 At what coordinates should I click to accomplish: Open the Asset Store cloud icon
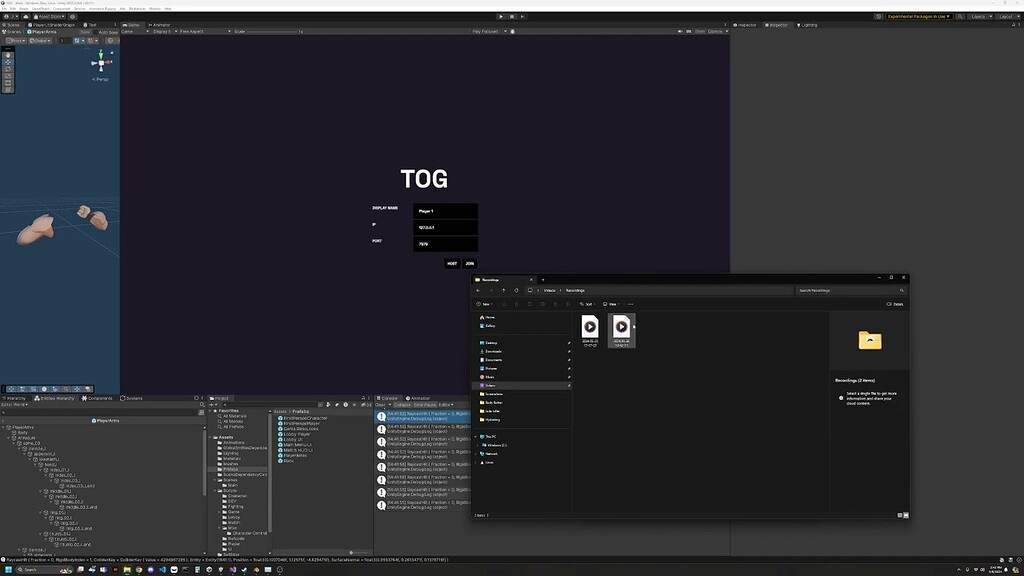pos(25,16)
